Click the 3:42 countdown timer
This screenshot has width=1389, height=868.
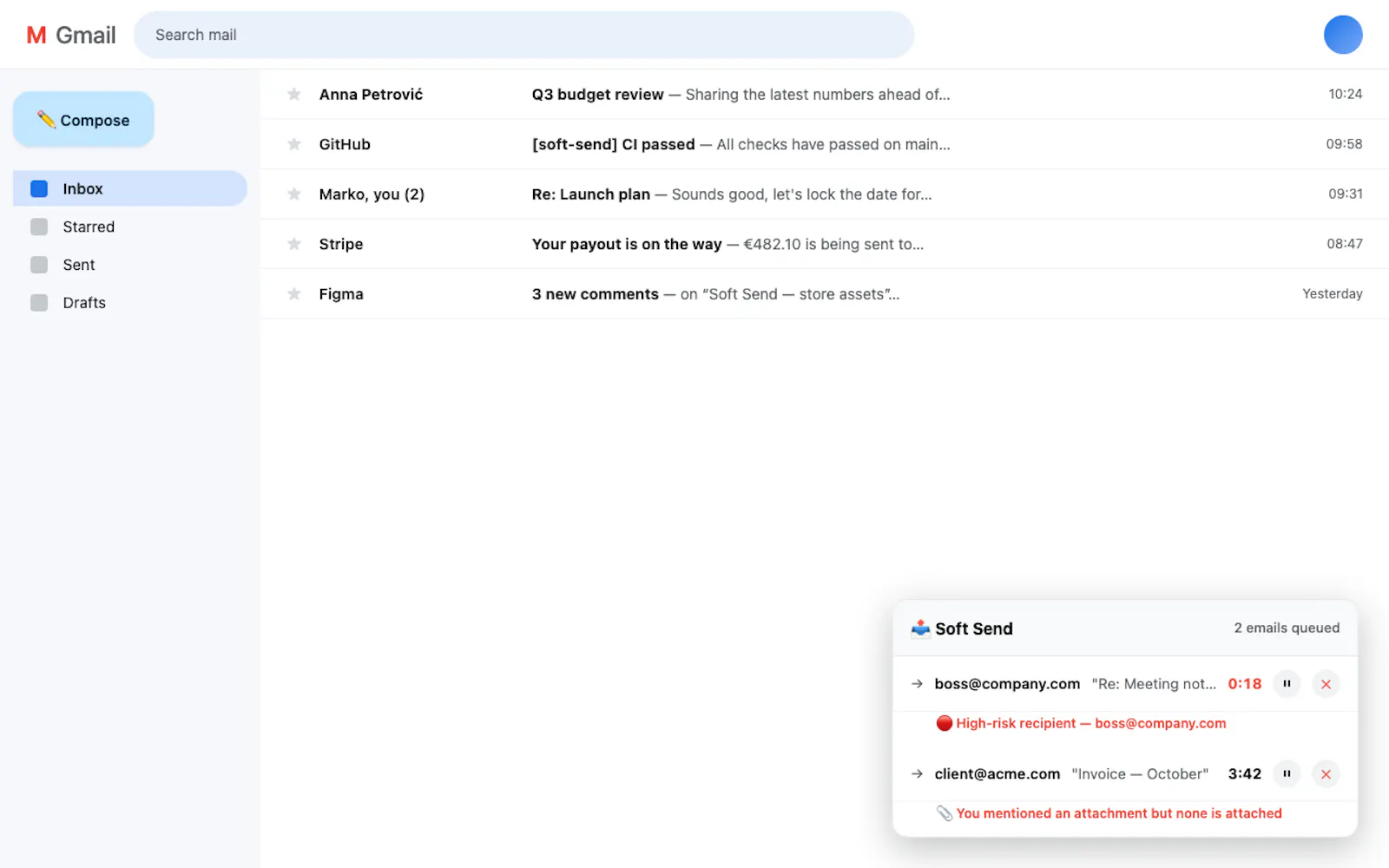[x=1244, y=773]
